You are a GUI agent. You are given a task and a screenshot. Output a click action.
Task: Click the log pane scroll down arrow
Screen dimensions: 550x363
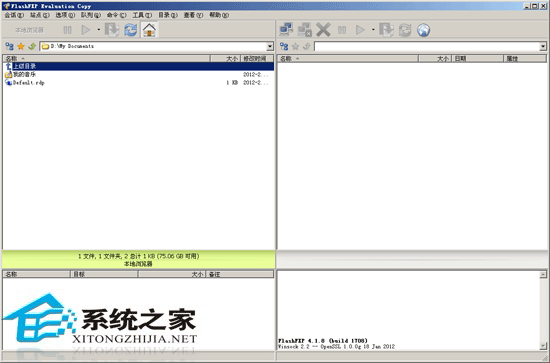tap(543, 346)
